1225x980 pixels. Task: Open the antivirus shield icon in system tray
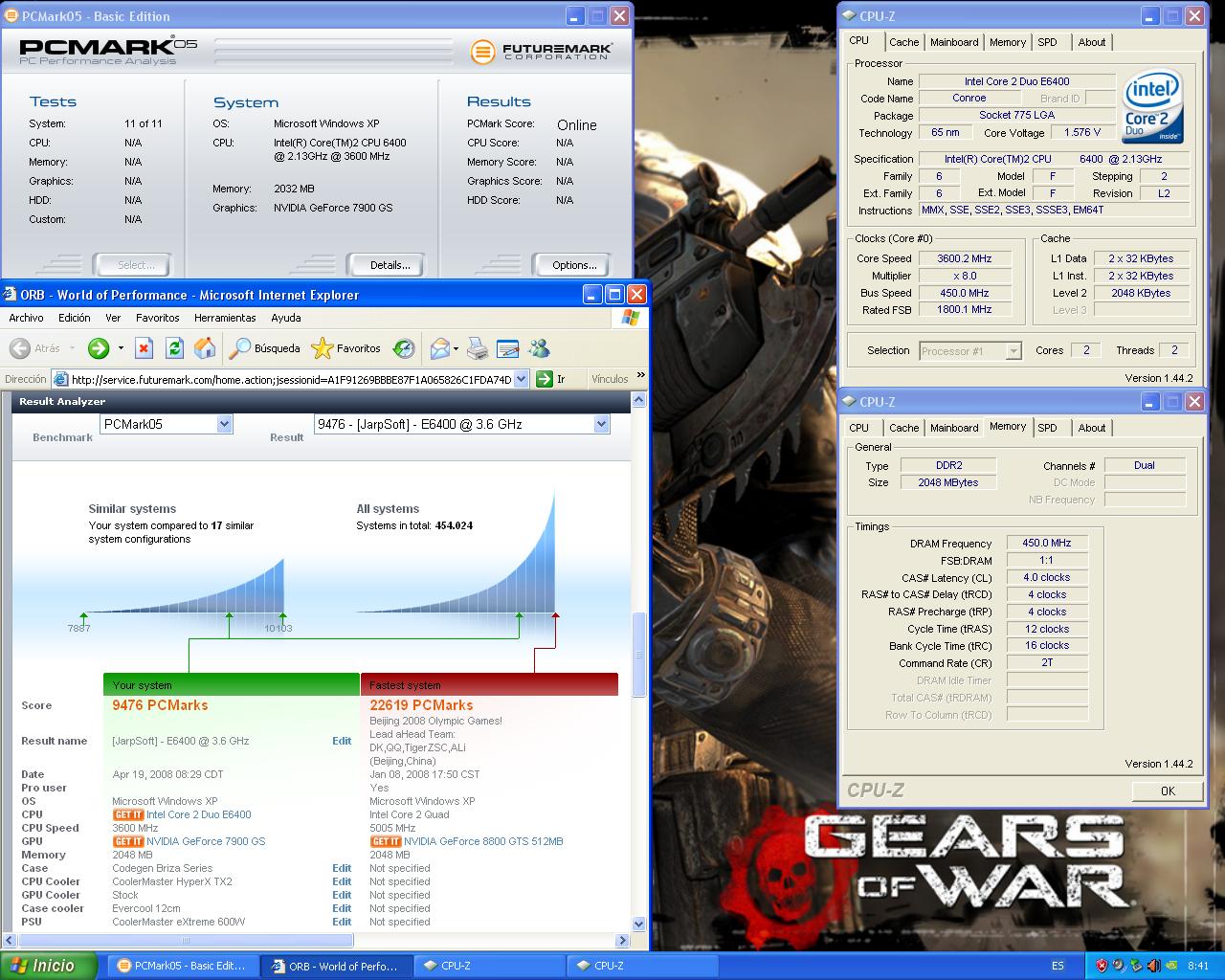(x=1102, y=966)
